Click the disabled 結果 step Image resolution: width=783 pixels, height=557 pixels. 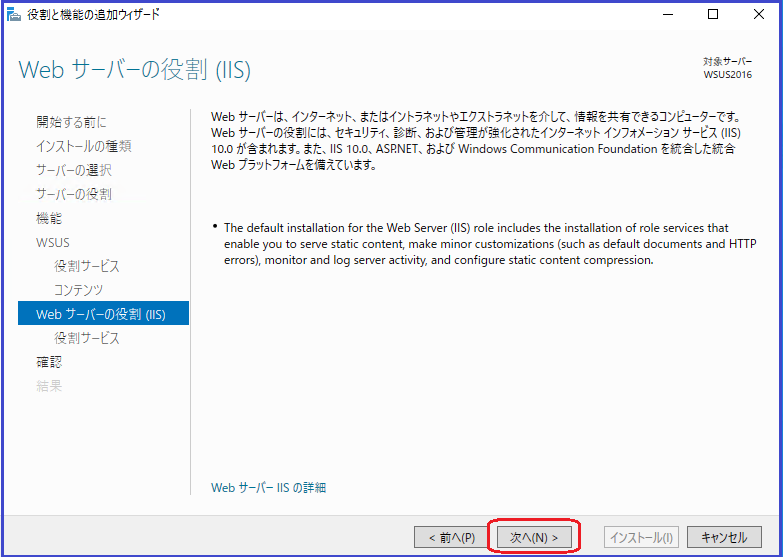(49, 386)
